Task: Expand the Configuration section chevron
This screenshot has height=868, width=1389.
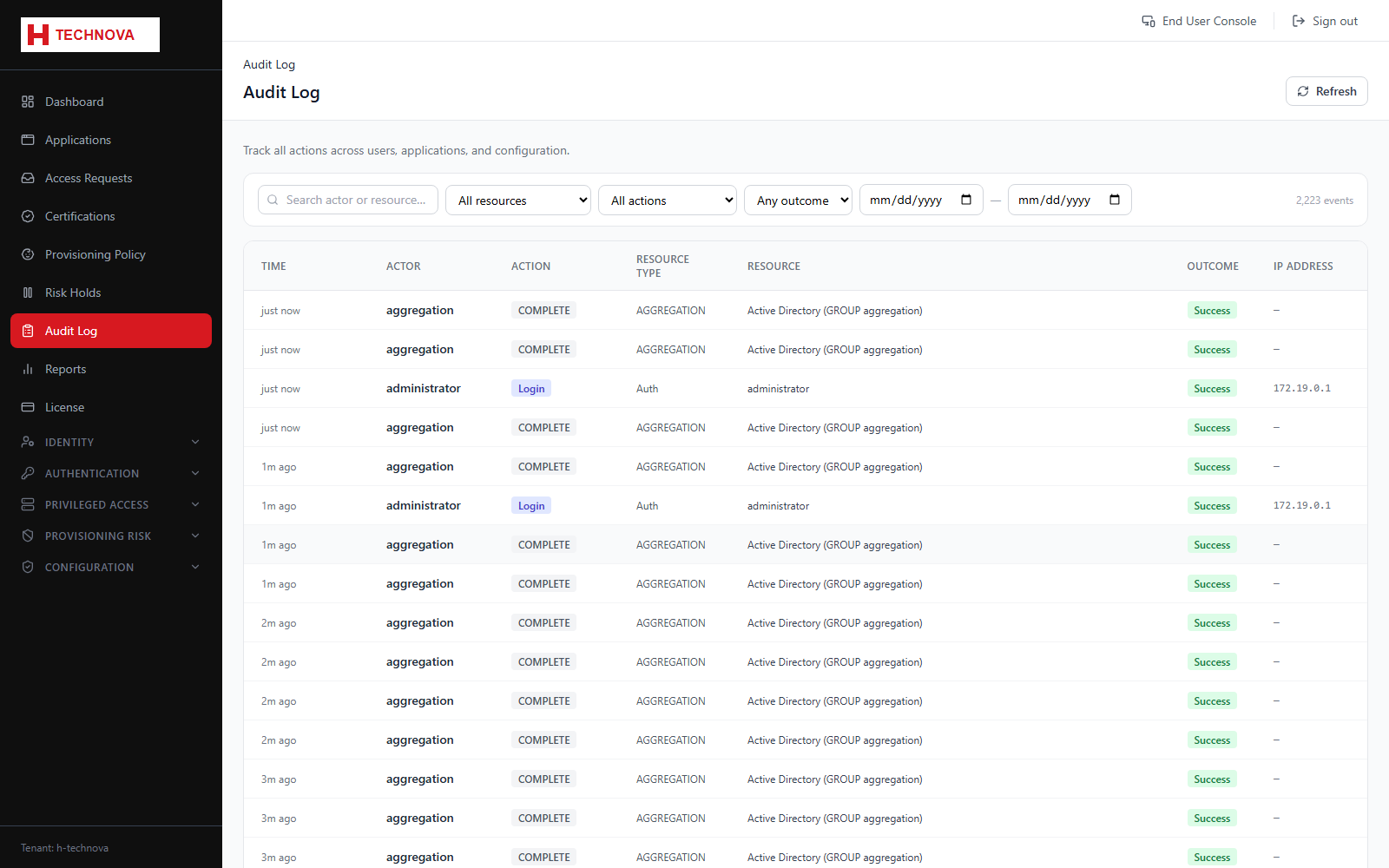Action: (195, 567)
